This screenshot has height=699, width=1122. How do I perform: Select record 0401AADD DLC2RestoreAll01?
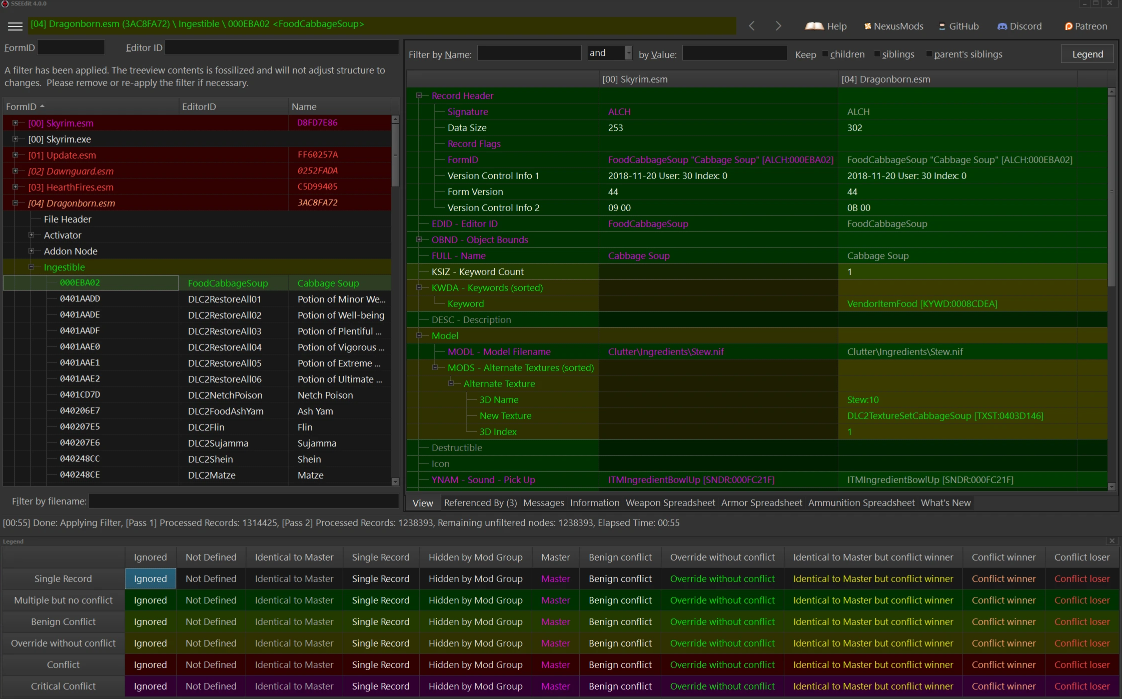click(x=197, y=299)
